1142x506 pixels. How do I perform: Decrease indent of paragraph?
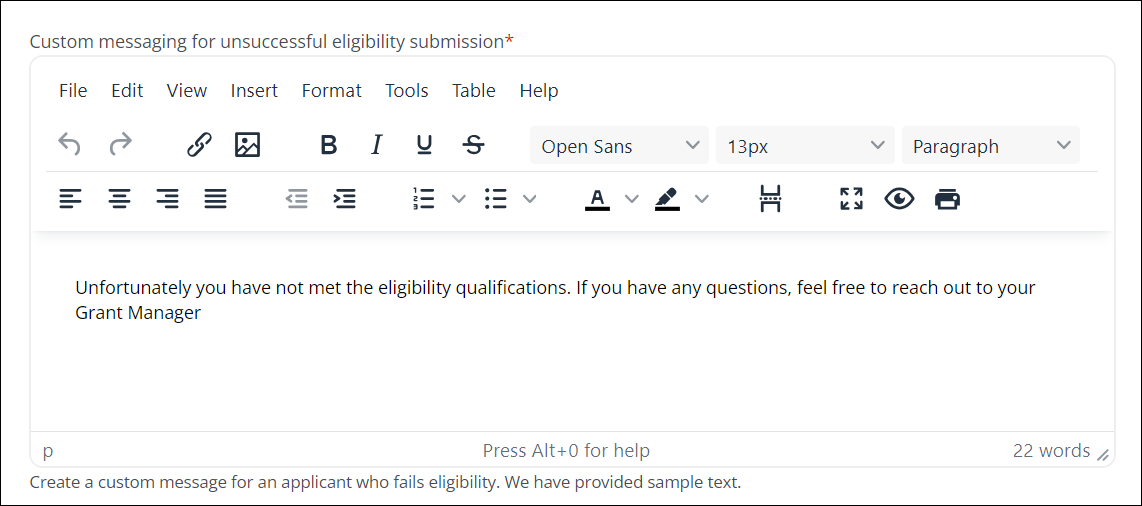(296, 198)
